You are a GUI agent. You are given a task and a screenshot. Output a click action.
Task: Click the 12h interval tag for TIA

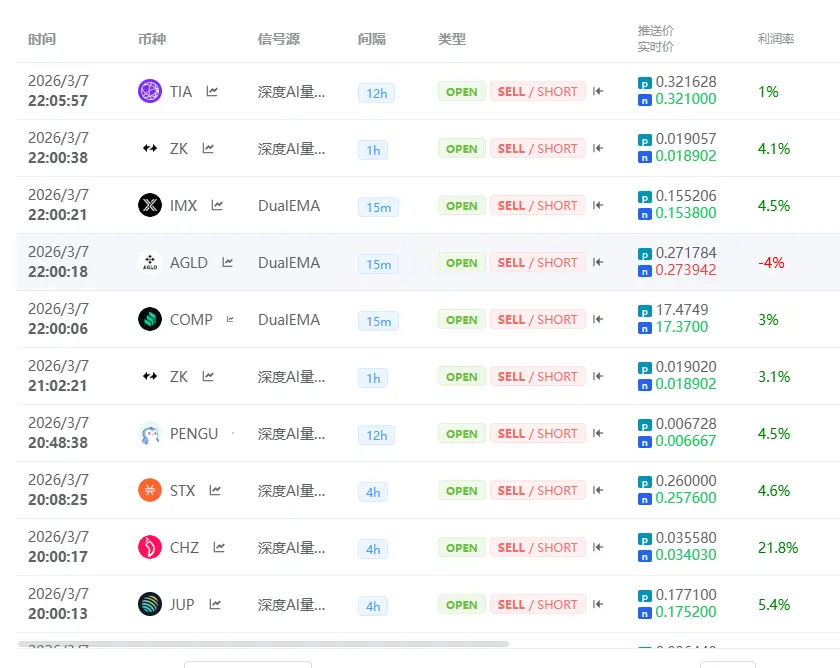click(x=377, y=93)
